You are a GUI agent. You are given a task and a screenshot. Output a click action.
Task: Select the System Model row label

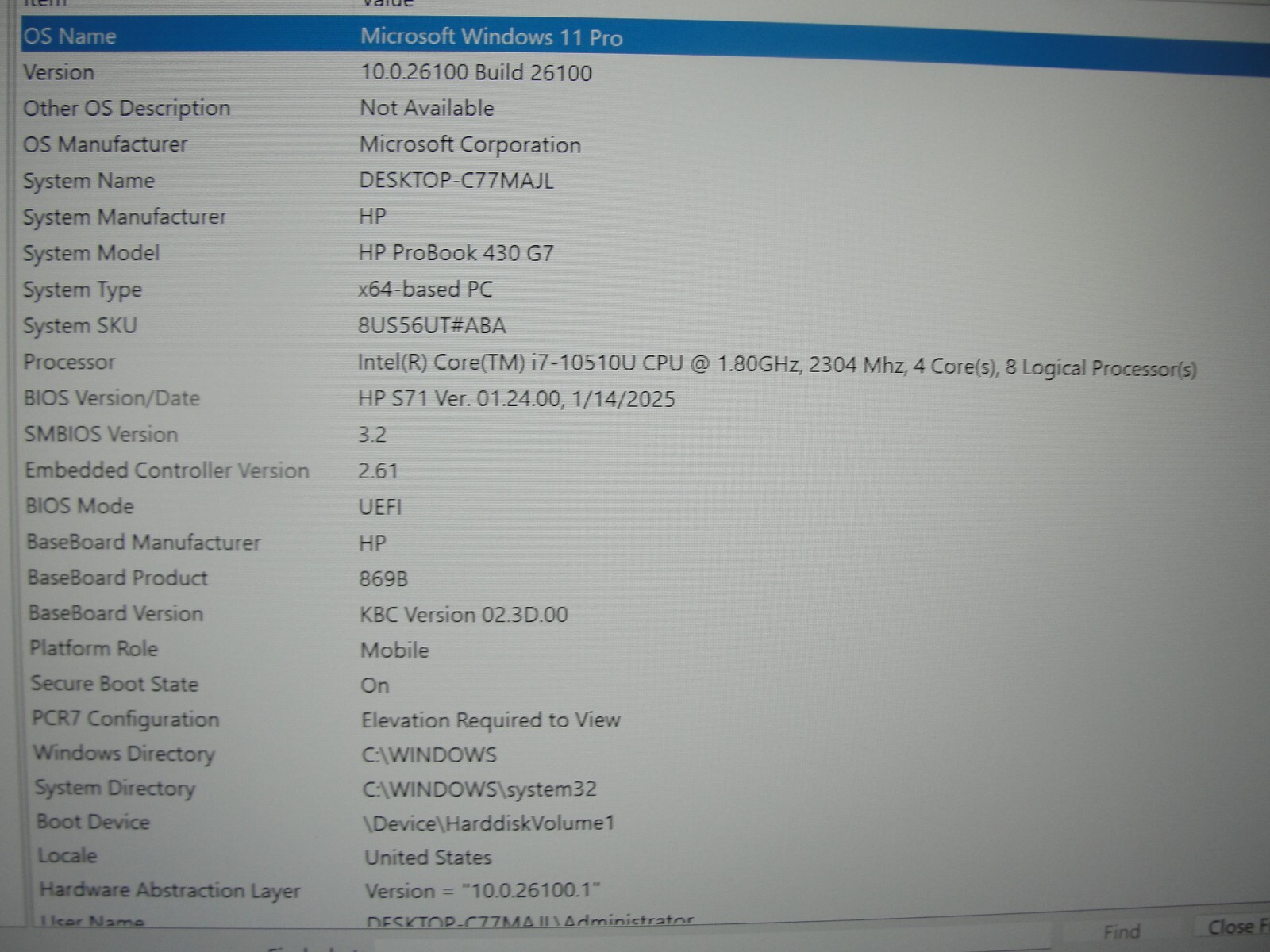click(x=91, y=253)
